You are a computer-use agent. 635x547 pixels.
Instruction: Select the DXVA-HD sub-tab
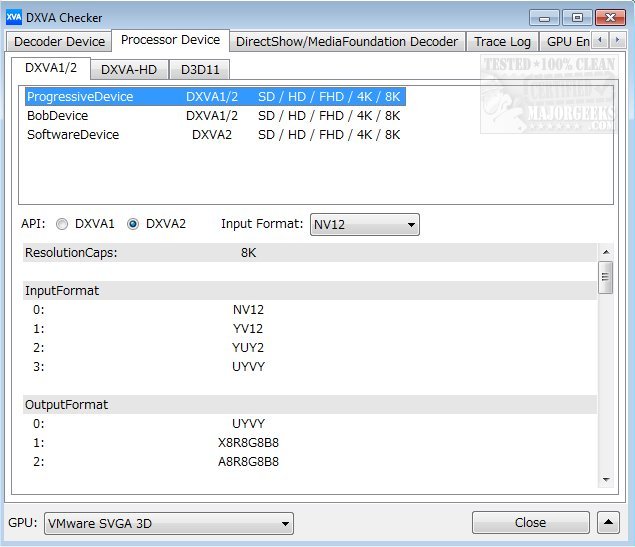coord(129,70)
